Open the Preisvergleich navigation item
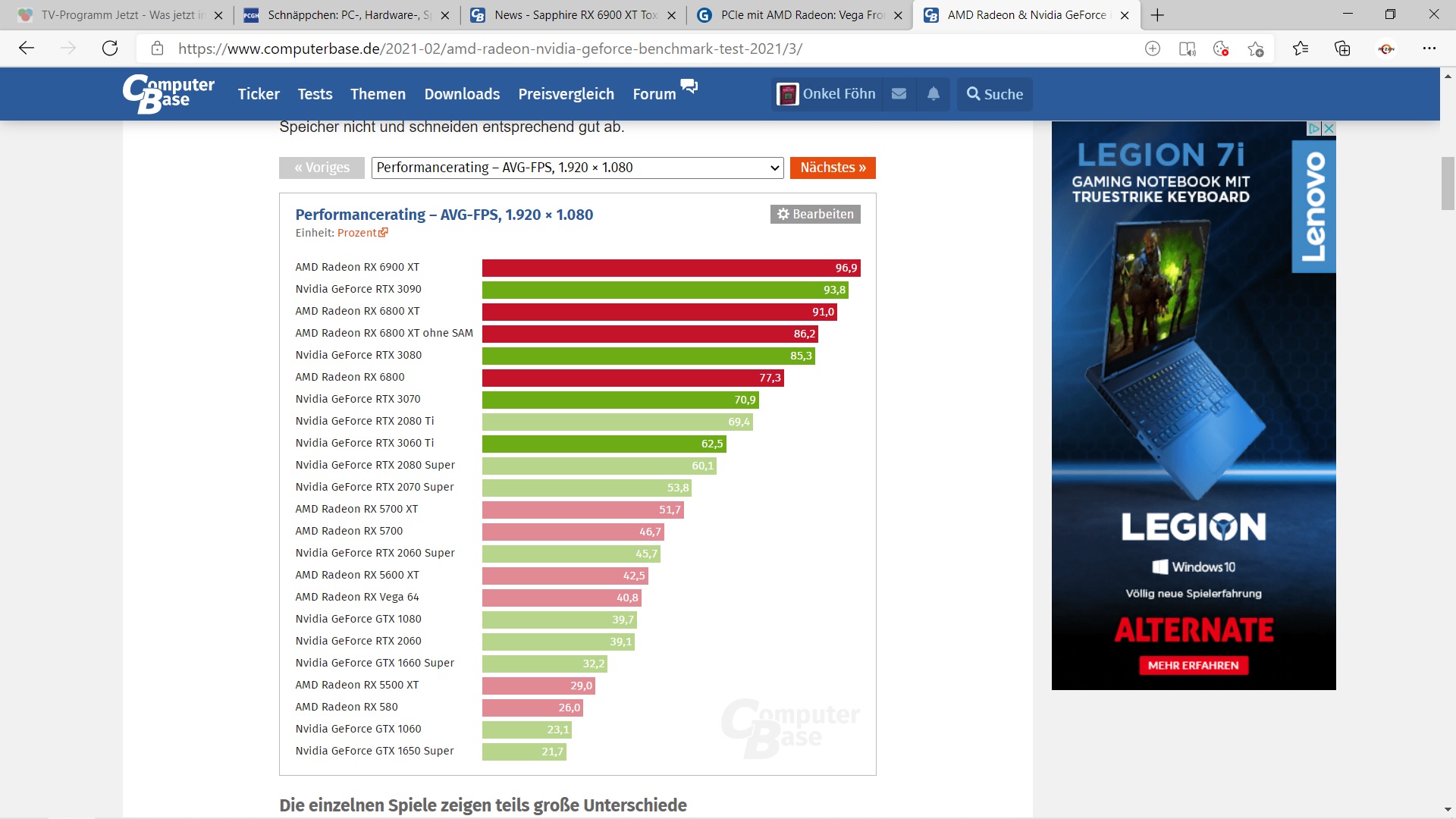Screen dimensions: 1456x819 tap(566, 94)
